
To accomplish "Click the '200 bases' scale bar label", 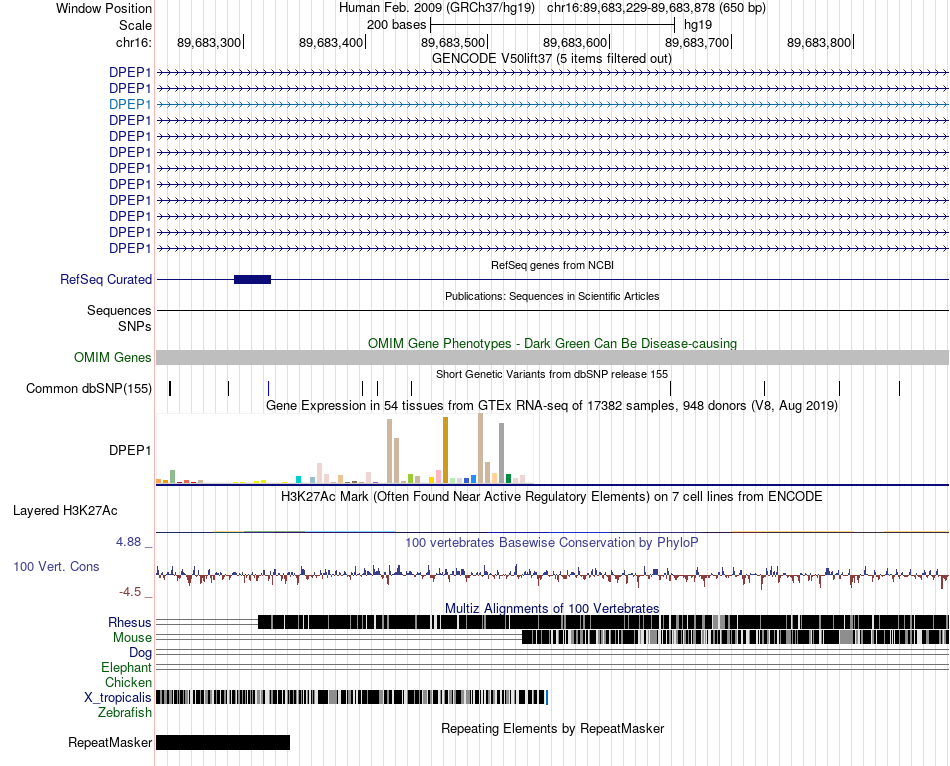I will pyautogui.click(x=396, y=25).
